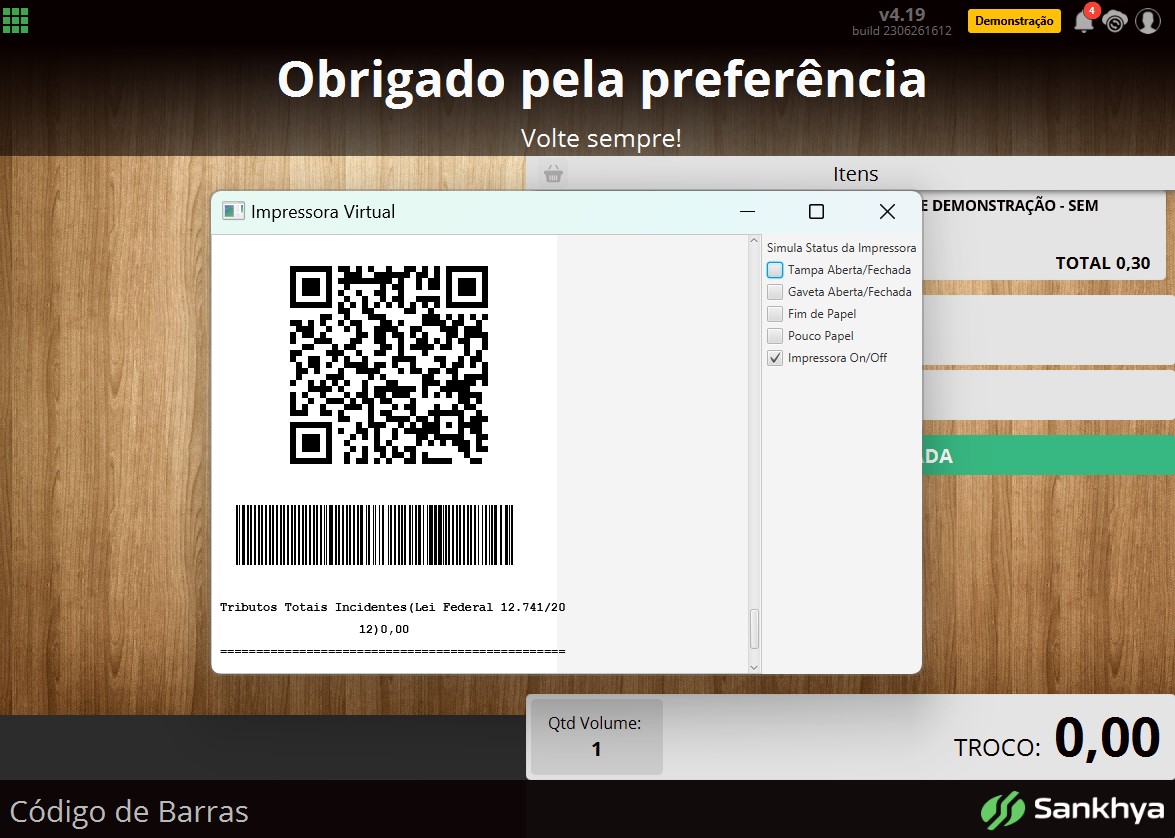The image size is (1175, 838).
Task: Click the receipt scrollbar up arrow
Action: click(x=754, y=241)
